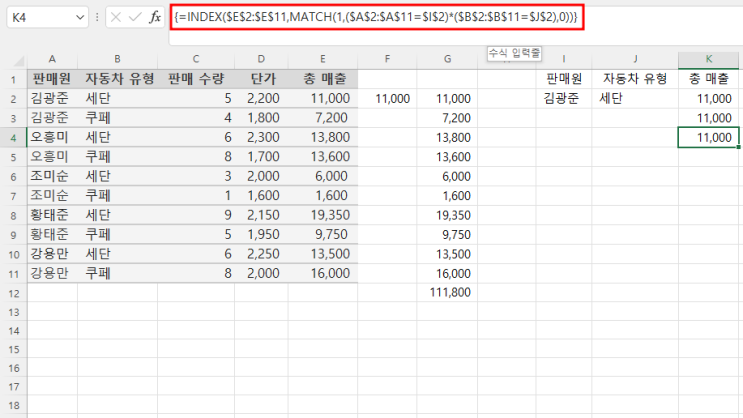Select column A header
The height and width of the screenshot is (418, 743).
tap(52, 59)
